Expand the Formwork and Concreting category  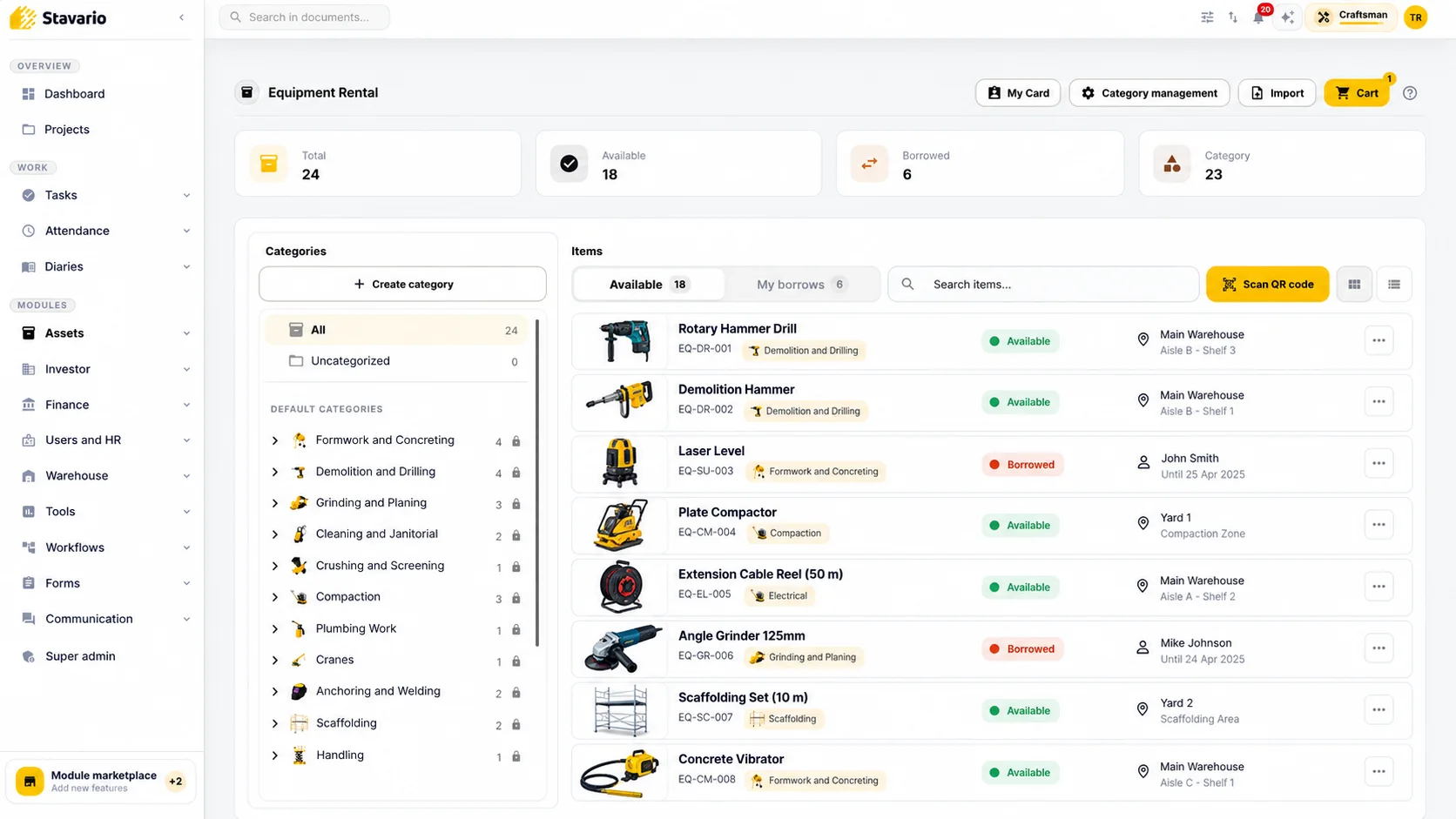coord(275,440)
